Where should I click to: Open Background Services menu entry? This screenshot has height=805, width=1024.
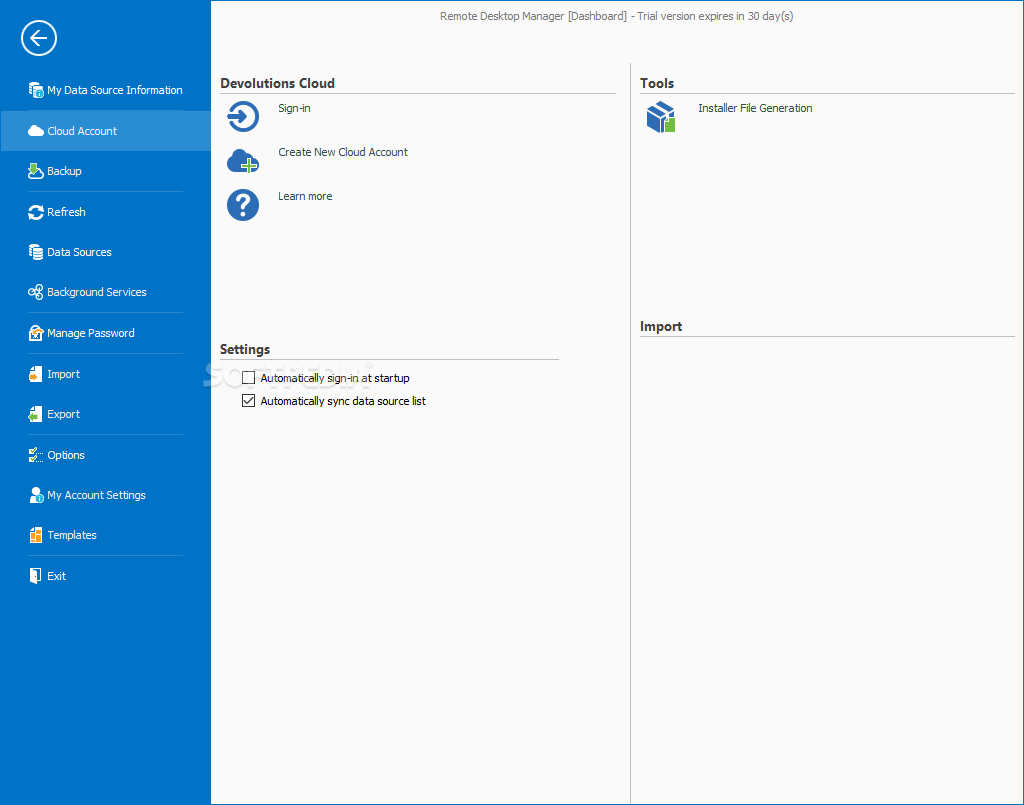click(x=106, y=292)
